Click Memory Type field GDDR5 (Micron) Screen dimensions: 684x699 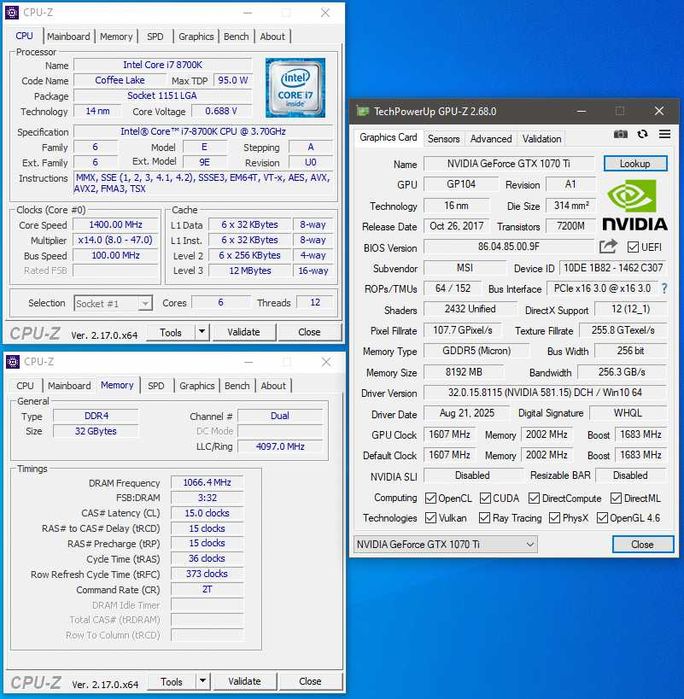477,351
